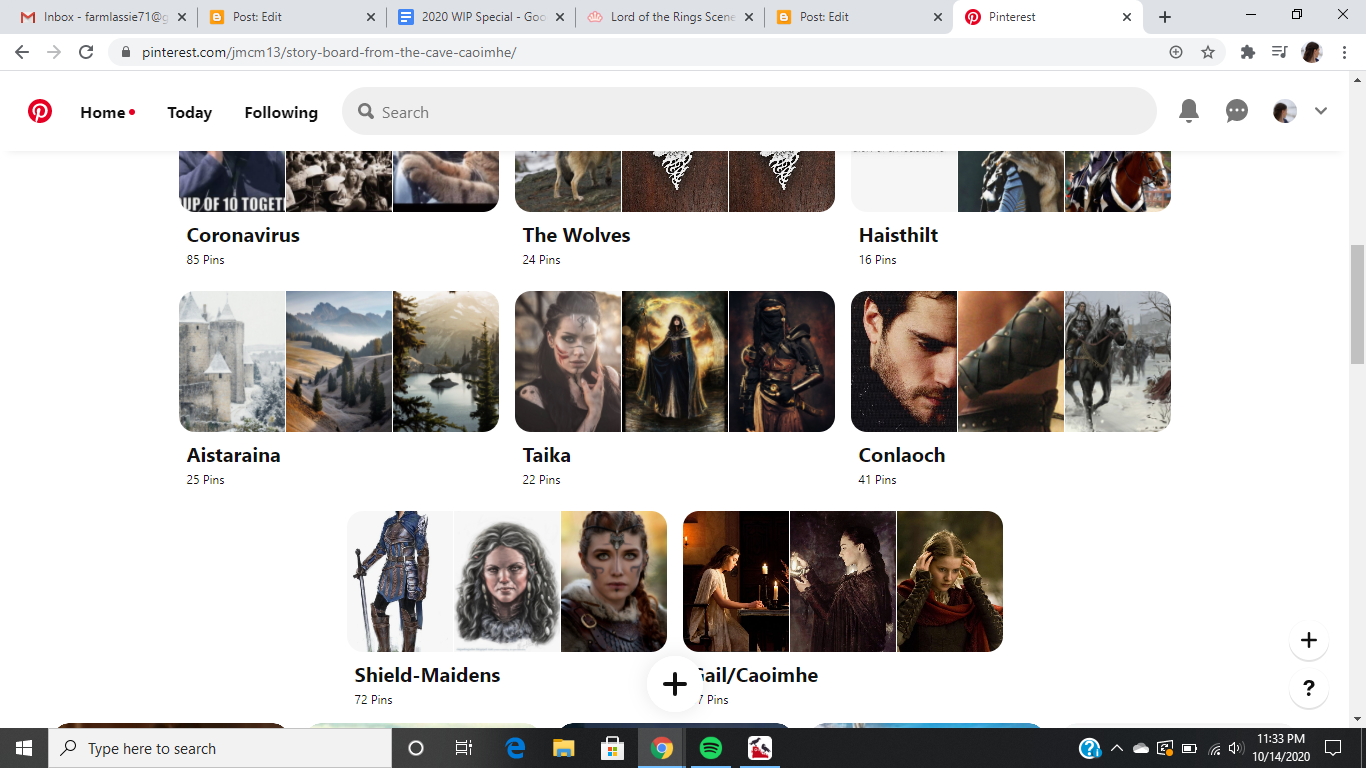
Task: Click the Aistaraina board title
Action: click(233, 455)
